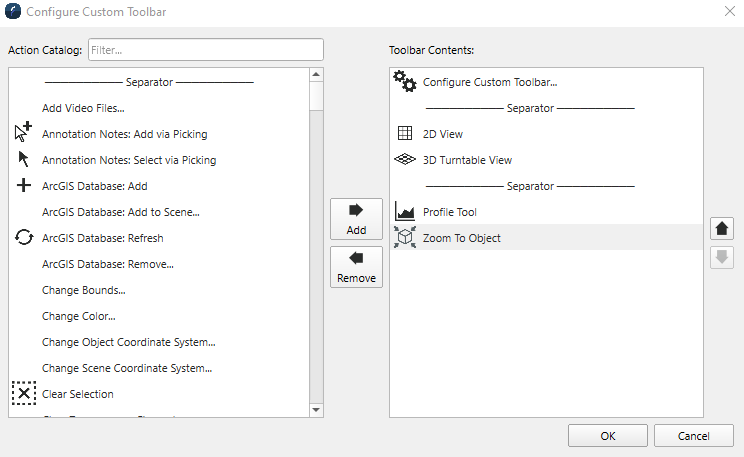Click the Clear Selection icon

pos(24,393)
